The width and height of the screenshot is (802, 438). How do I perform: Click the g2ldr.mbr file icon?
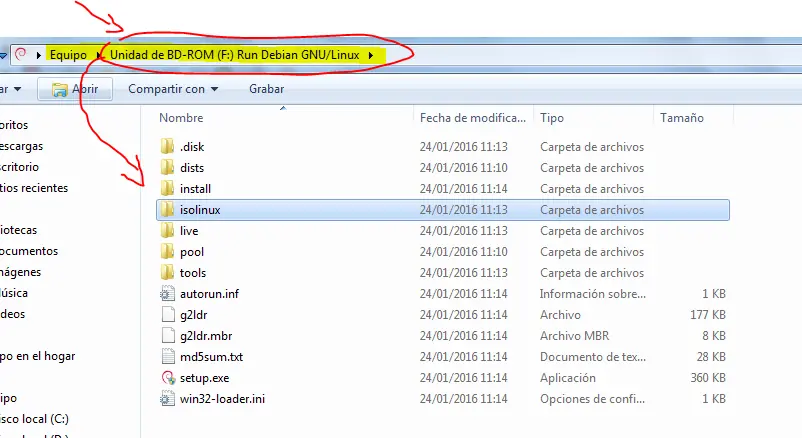(168, 336)
